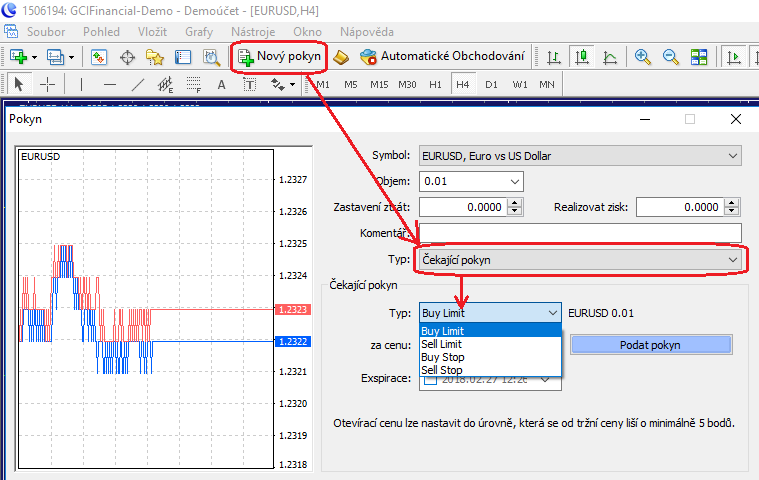Select the M5 timeframe
The height and width of the screenshot is (480, 759).
coord(351,85)
